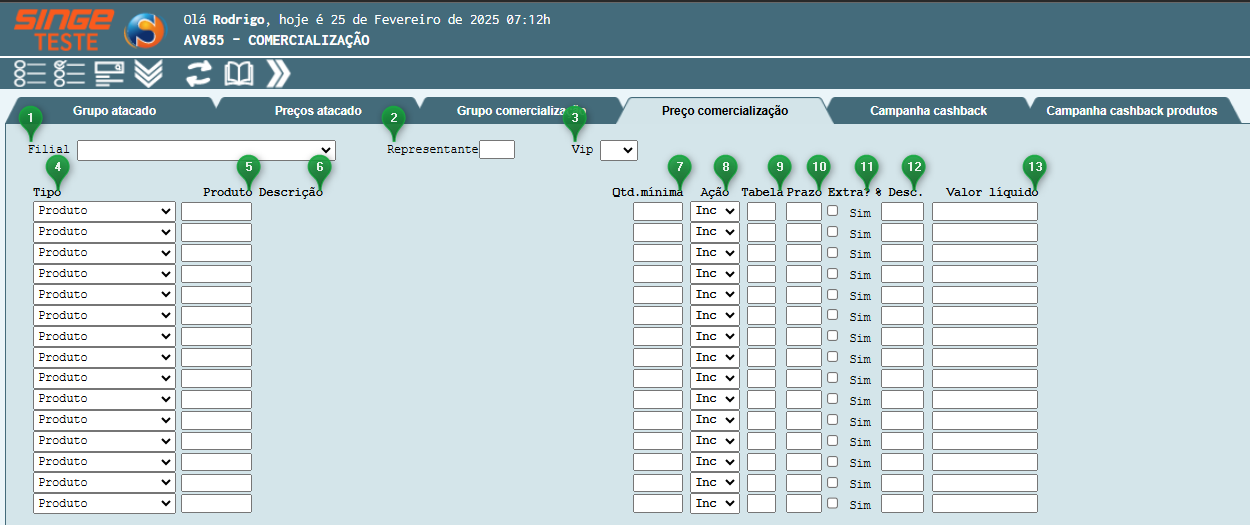
Task: Open the first row Ação 'Inc' dropdown
Action: tap(714, 211)
